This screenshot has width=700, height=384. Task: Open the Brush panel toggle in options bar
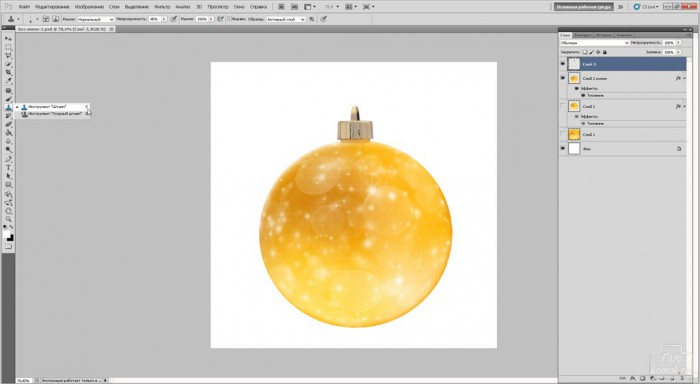[x=46, y=19]
